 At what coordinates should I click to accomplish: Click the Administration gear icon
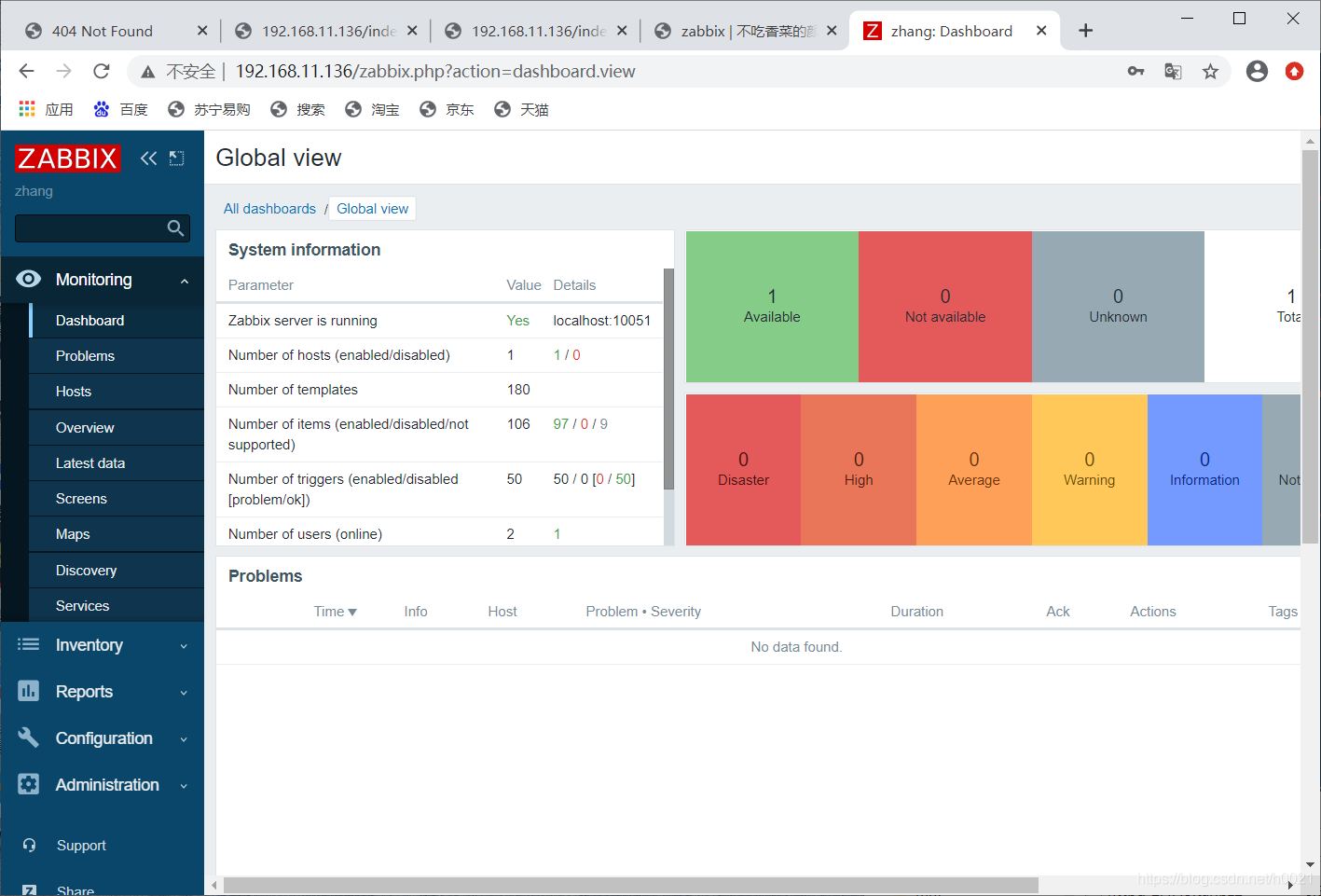(x=29, y=784)
